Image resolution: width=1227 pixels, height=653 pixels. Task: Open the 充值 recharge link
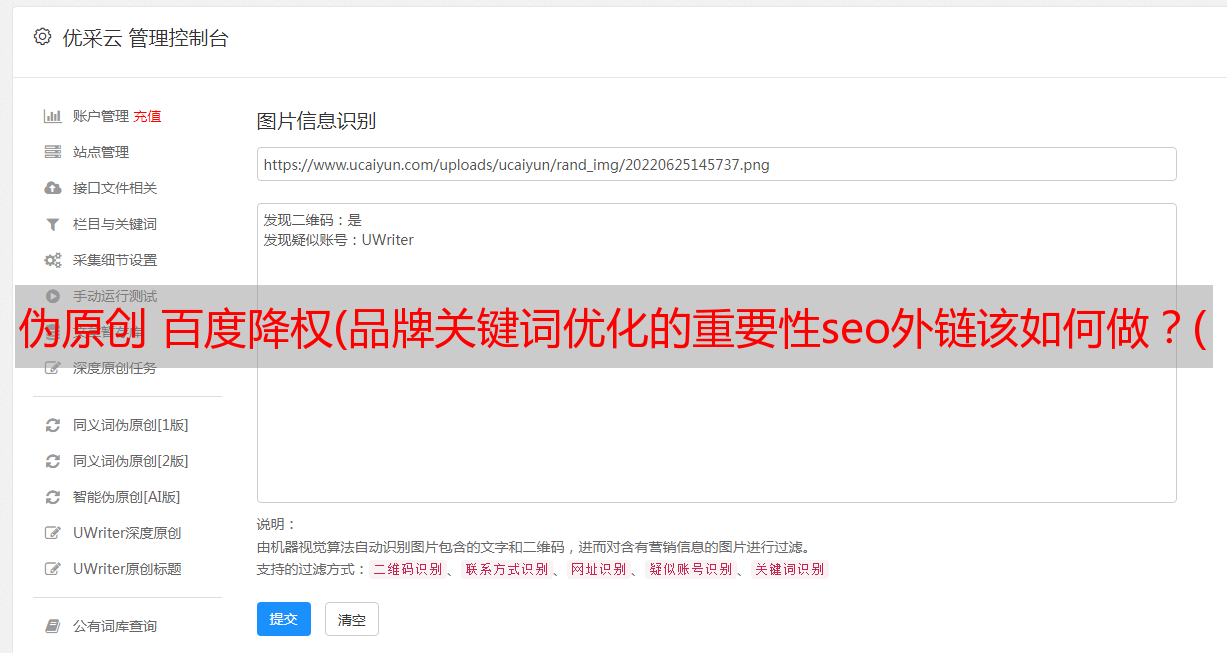point(147,116)
